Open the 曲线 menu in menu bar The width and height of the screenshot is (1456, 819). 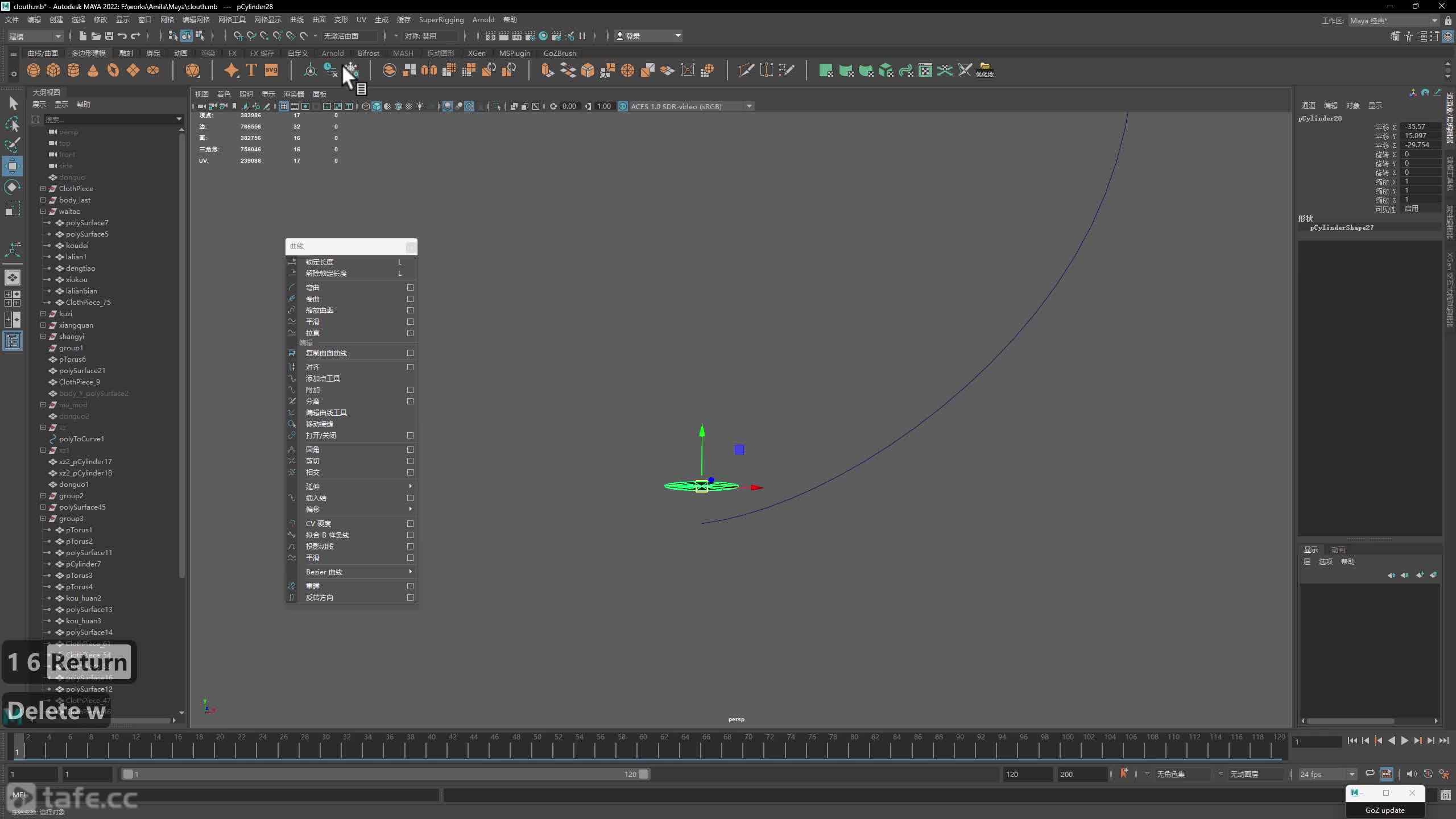tap(297, 20)
